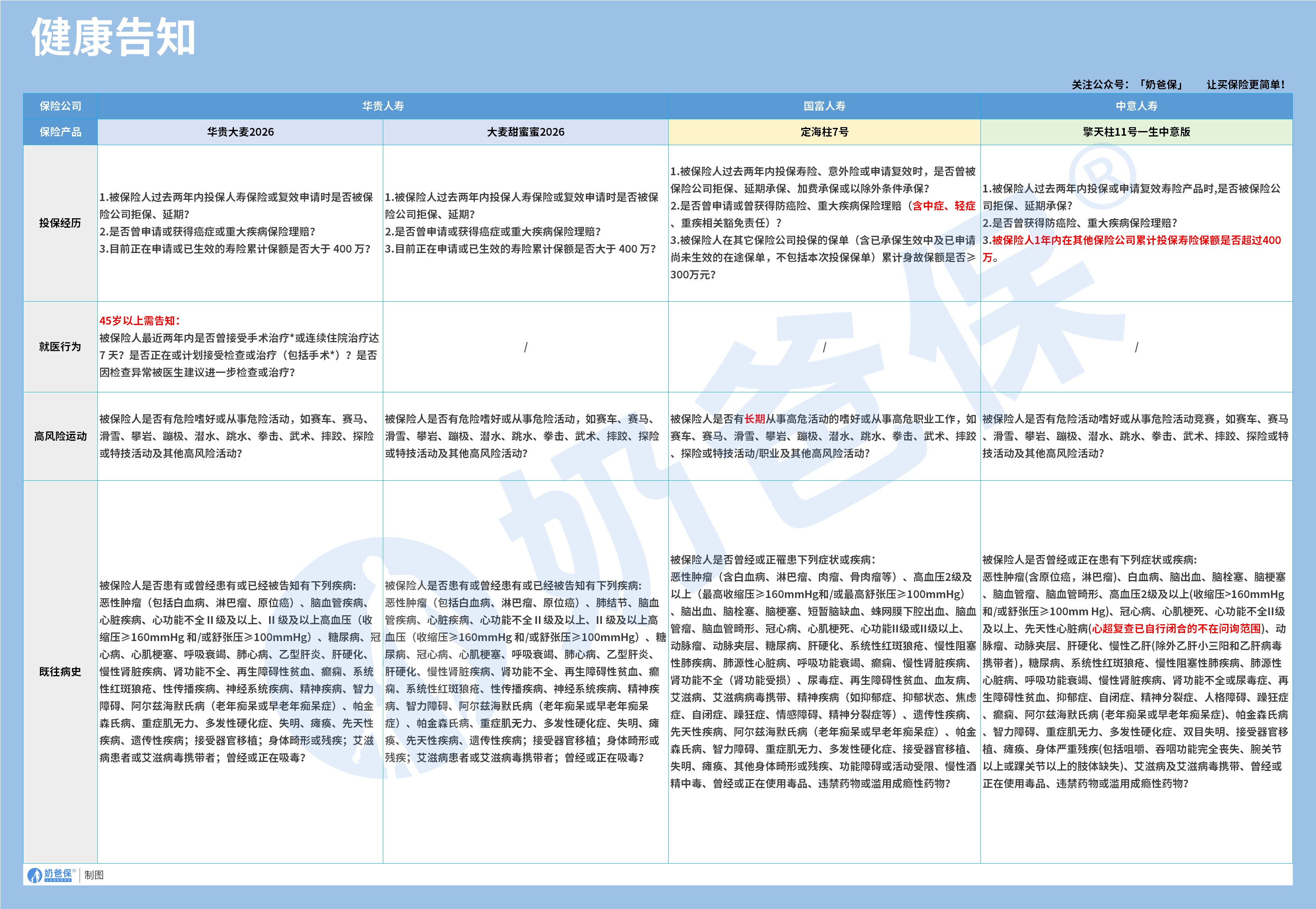Click the red 45岁以上需告知 text
1316x909 pixels.
tap(140, 321)
